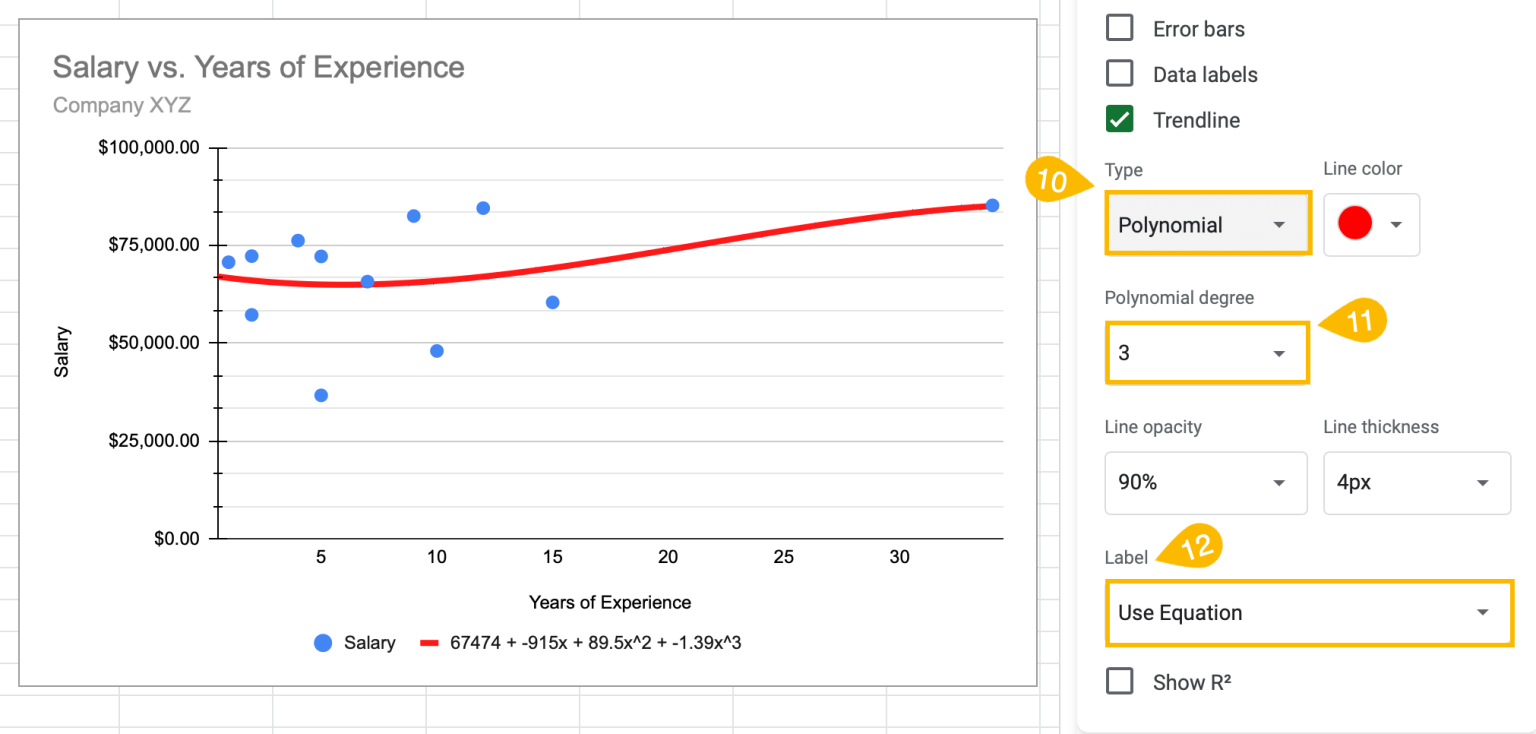Turn on Data labels checkbox
This screenshot has width=1536, height=734.
coord(1120,74)
